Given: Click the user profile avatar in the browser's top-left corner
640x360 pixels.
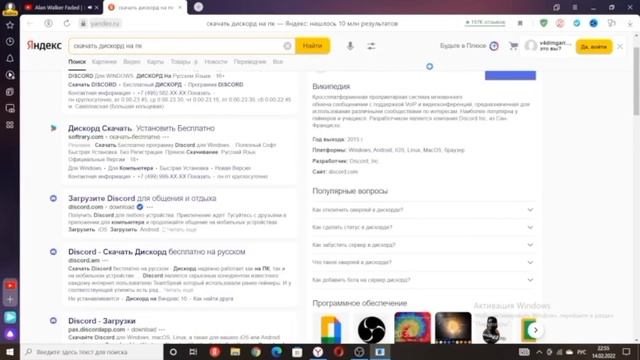Looking at the screenshot, I should tap(10, 7).
